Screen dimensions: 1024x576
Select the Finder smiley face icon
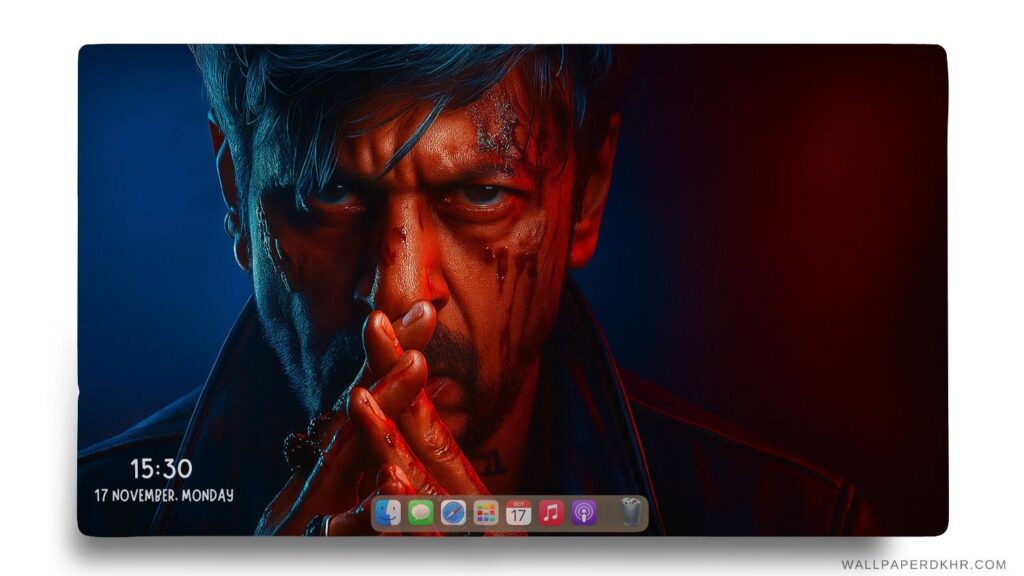click(x=387, y=513)
